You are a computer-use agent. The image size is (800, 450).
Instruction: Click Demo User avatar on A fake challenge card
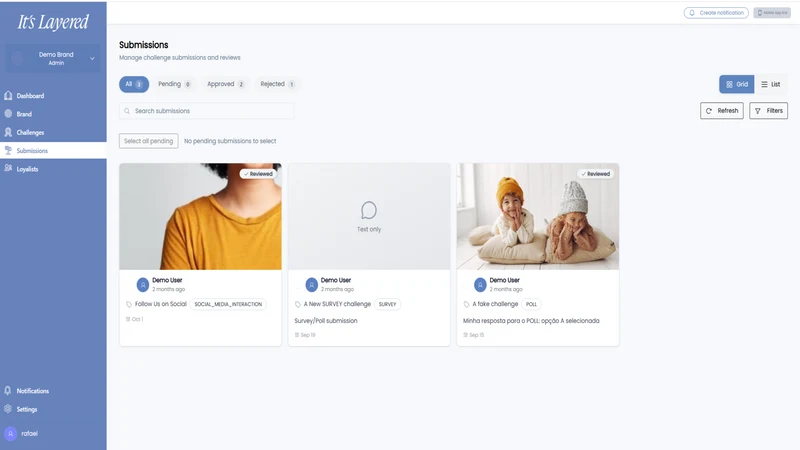pyautogui.click(x=480, y=285)
